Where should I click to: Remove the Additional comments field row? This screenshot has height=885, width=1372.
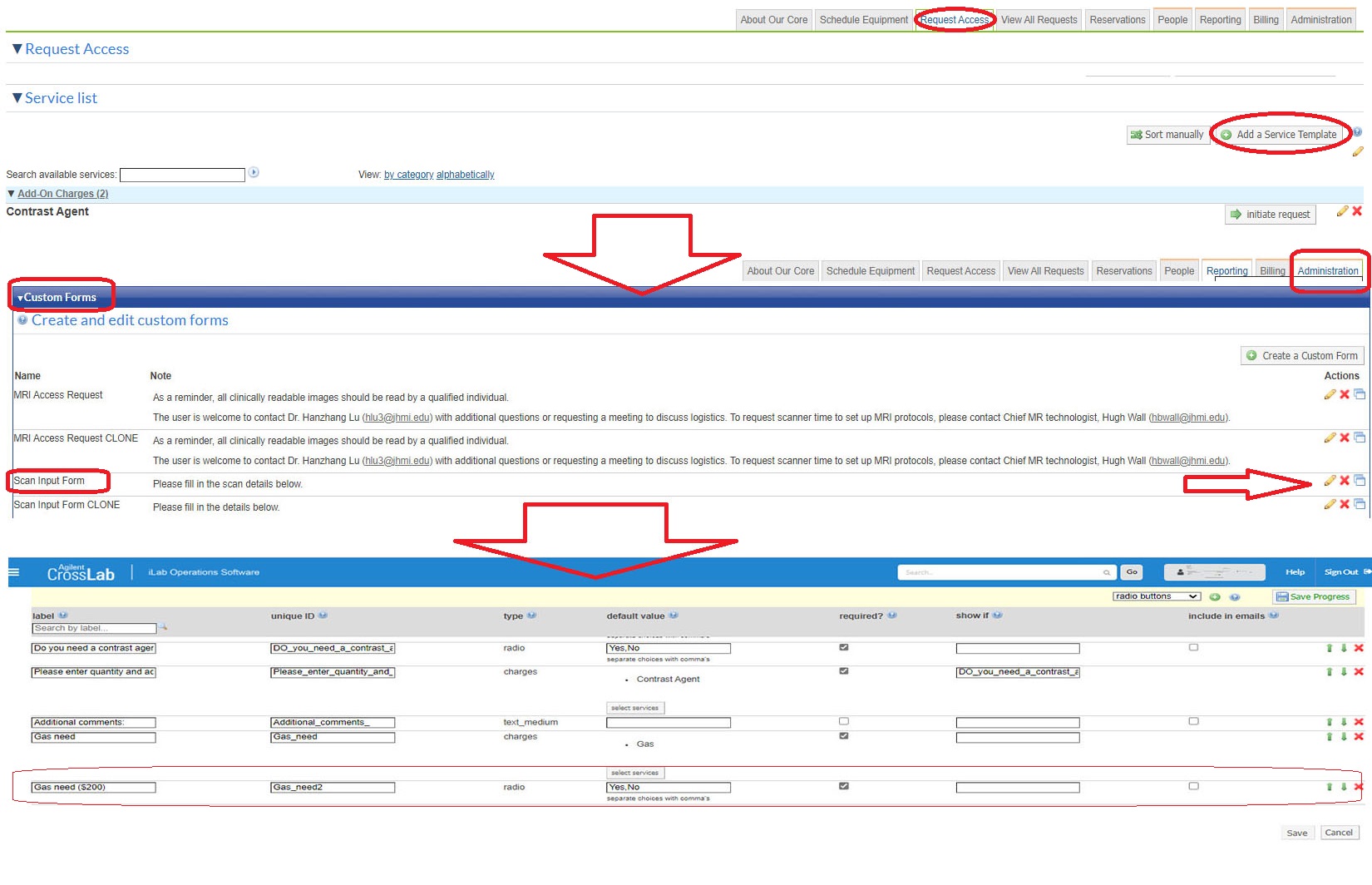1359,722
